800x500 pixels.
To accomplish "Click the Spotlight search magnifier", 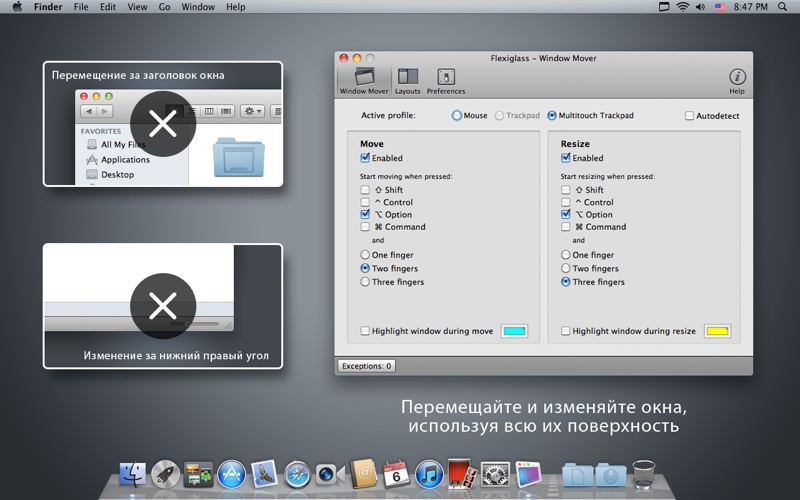I will tap(782, 7).
